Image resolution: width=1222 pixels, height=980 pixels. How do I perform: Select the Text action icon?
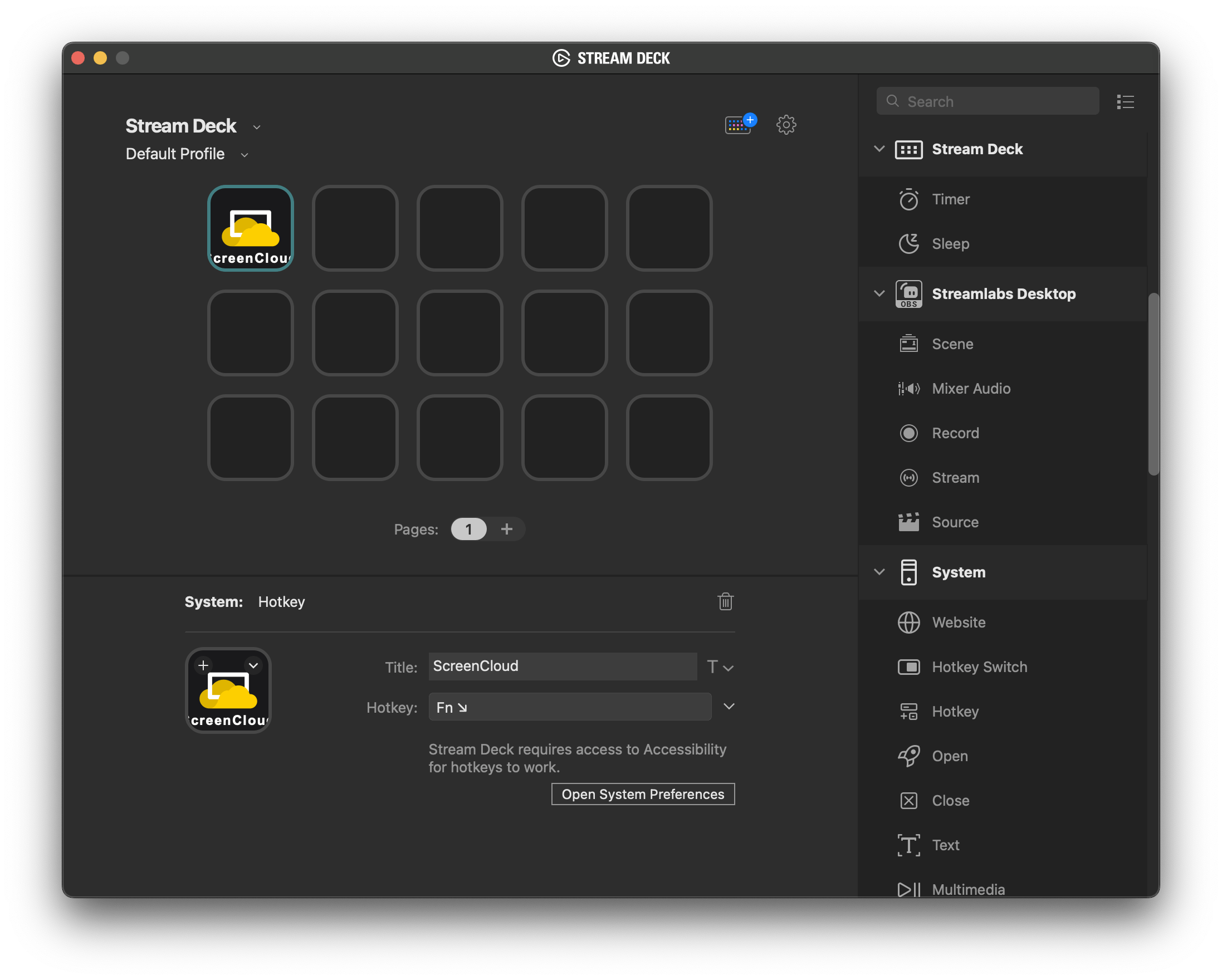point(908,845)
